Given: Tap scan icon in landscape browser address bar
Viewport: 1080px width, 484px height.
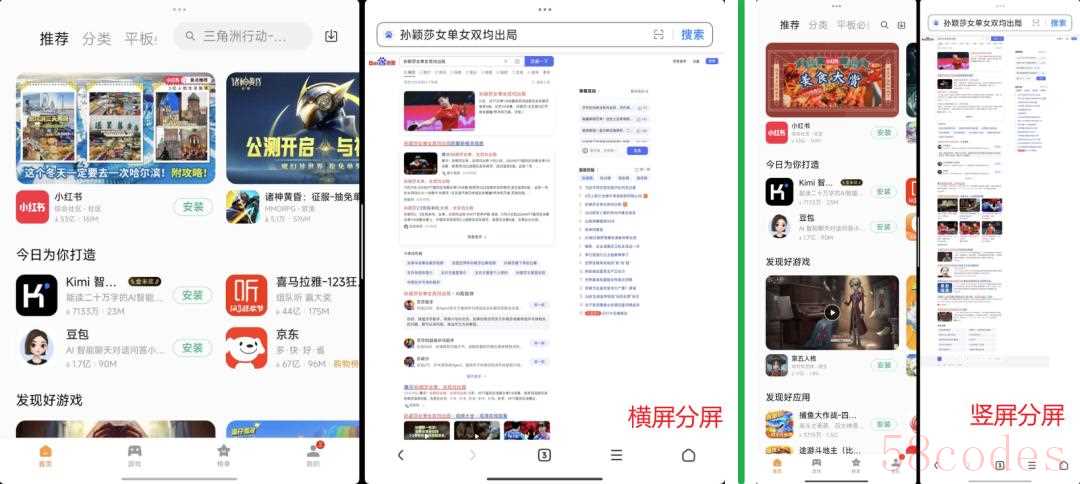Looking at the screenshot, I should coord(658,34).
